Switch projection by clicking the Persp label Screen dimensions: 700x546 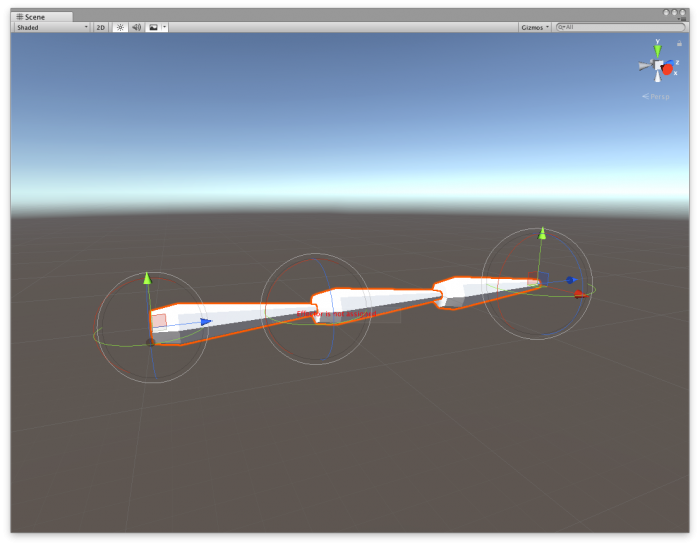659,96
